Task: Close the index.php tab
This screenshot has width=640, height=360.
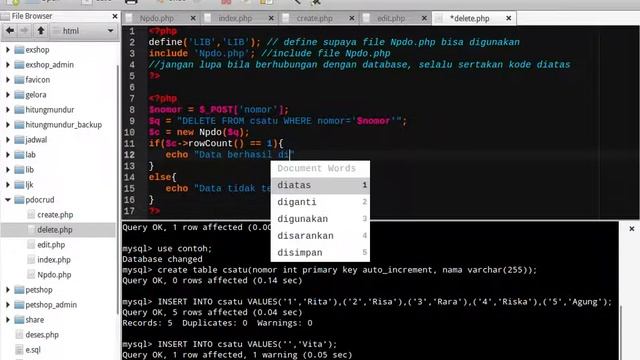Action: [x=271, y=18]
